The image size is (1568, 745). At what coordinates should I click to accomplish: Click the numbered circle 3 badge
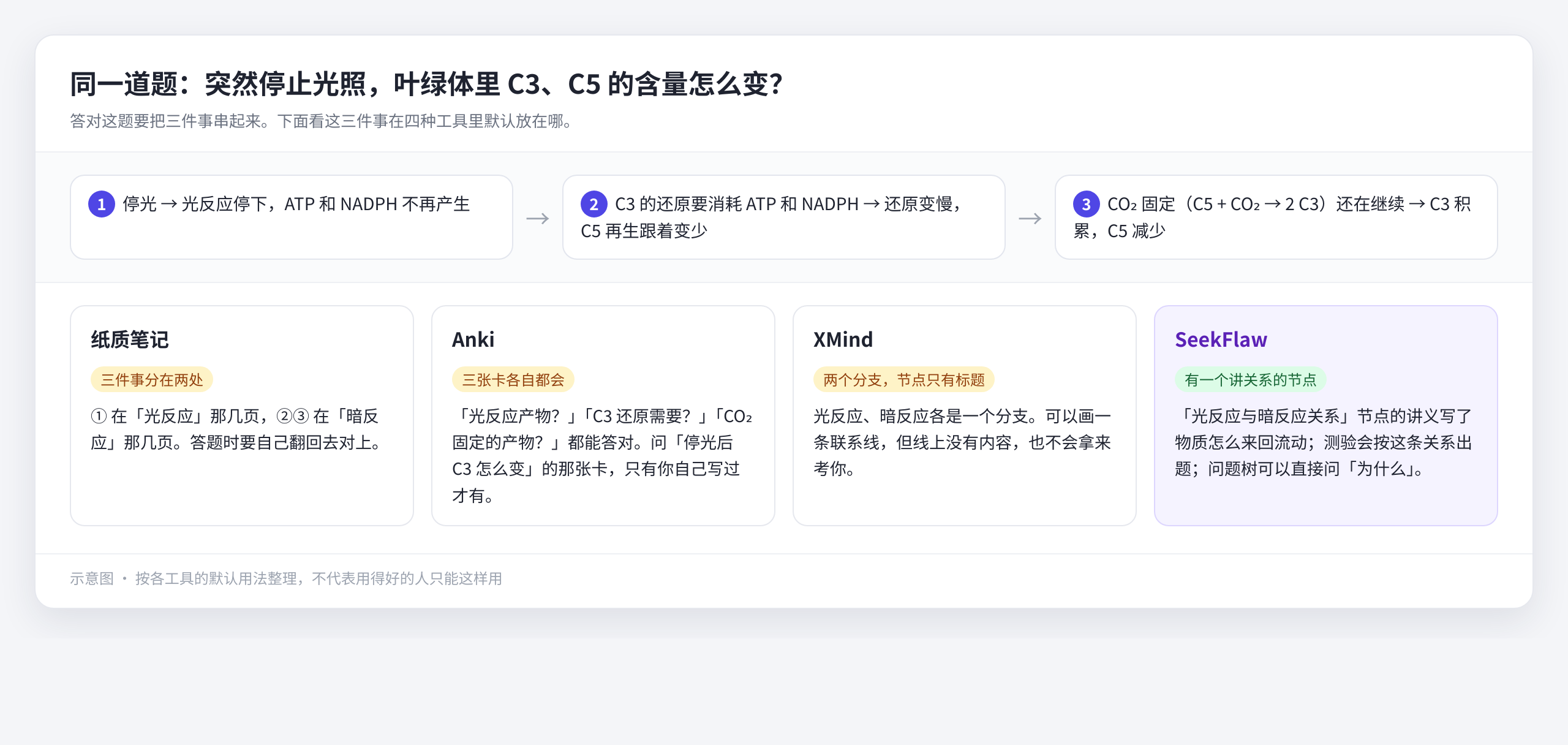tap(1086, 204)
